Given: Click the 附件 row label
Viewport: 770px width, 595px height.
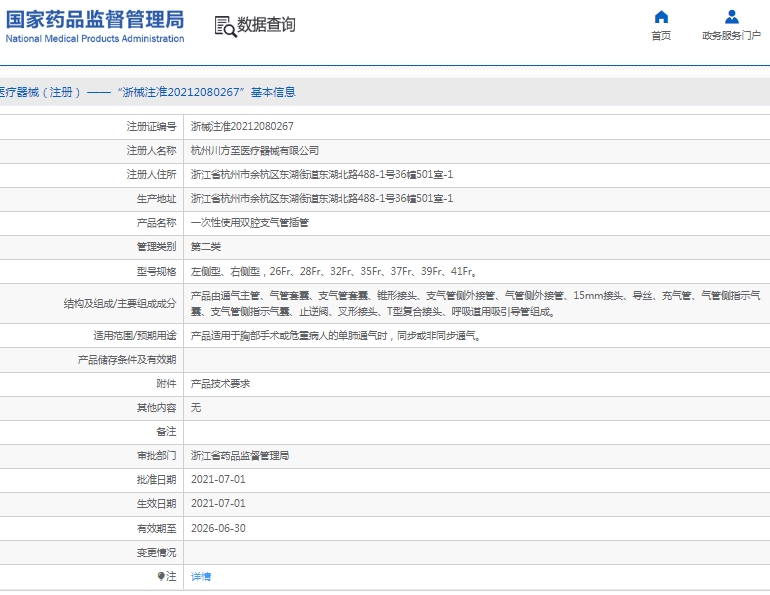Looking at the screenshot, I should coord(166,383).
